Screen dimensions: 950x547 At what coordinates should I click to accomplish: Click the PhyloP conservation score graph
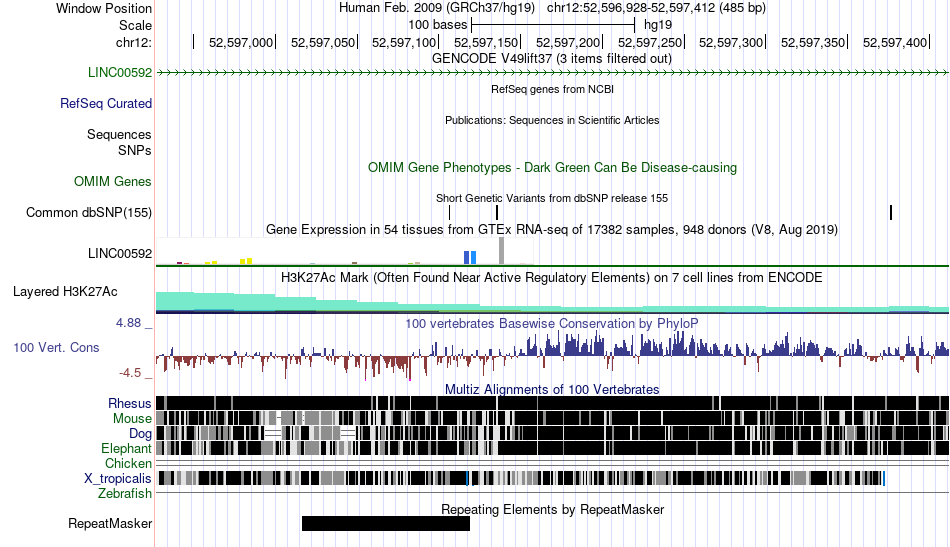[x=552, y=356]
